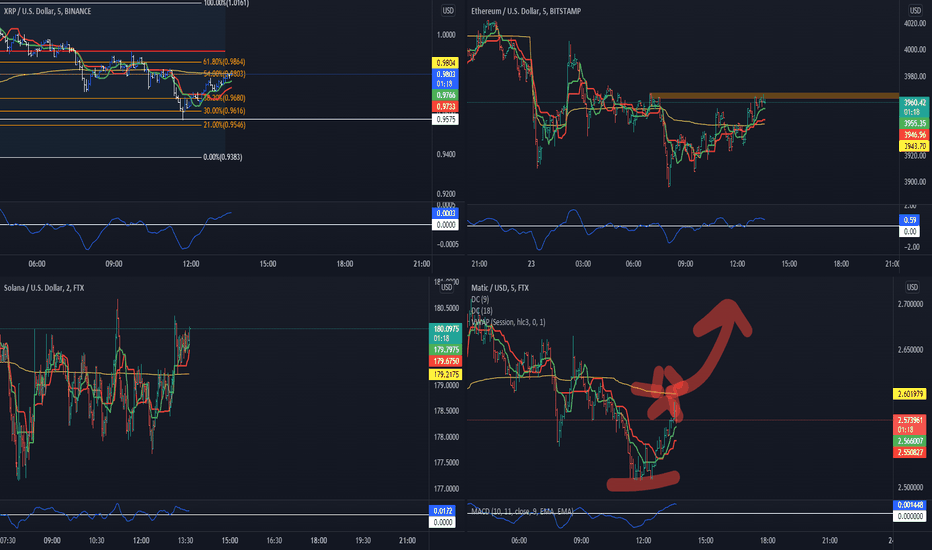Click red 2.550827 Matic price label
This screenshot has height=550, width=932.
click(910, 452)
